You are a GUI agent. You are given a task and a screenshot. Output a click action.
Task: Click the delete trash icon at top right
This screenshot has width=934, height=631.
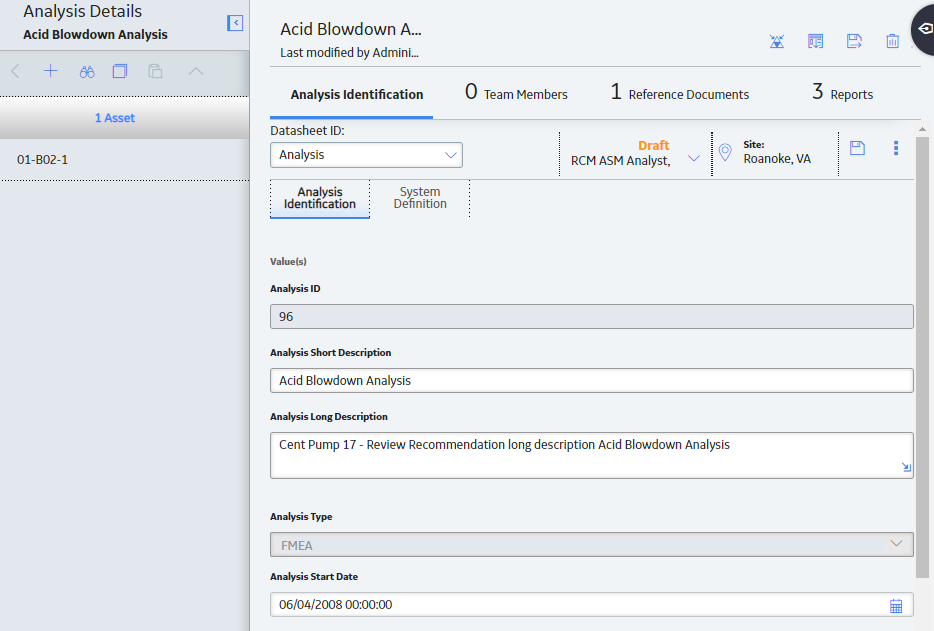click(x=892, y=41)
